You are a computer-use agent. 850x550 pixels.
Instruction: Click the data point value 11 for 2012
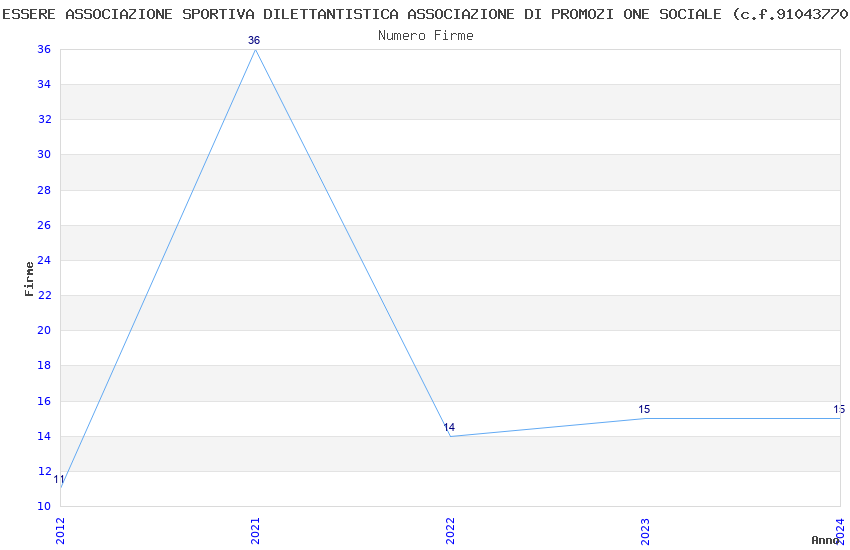pyautogui.click(x=59, y=479)
